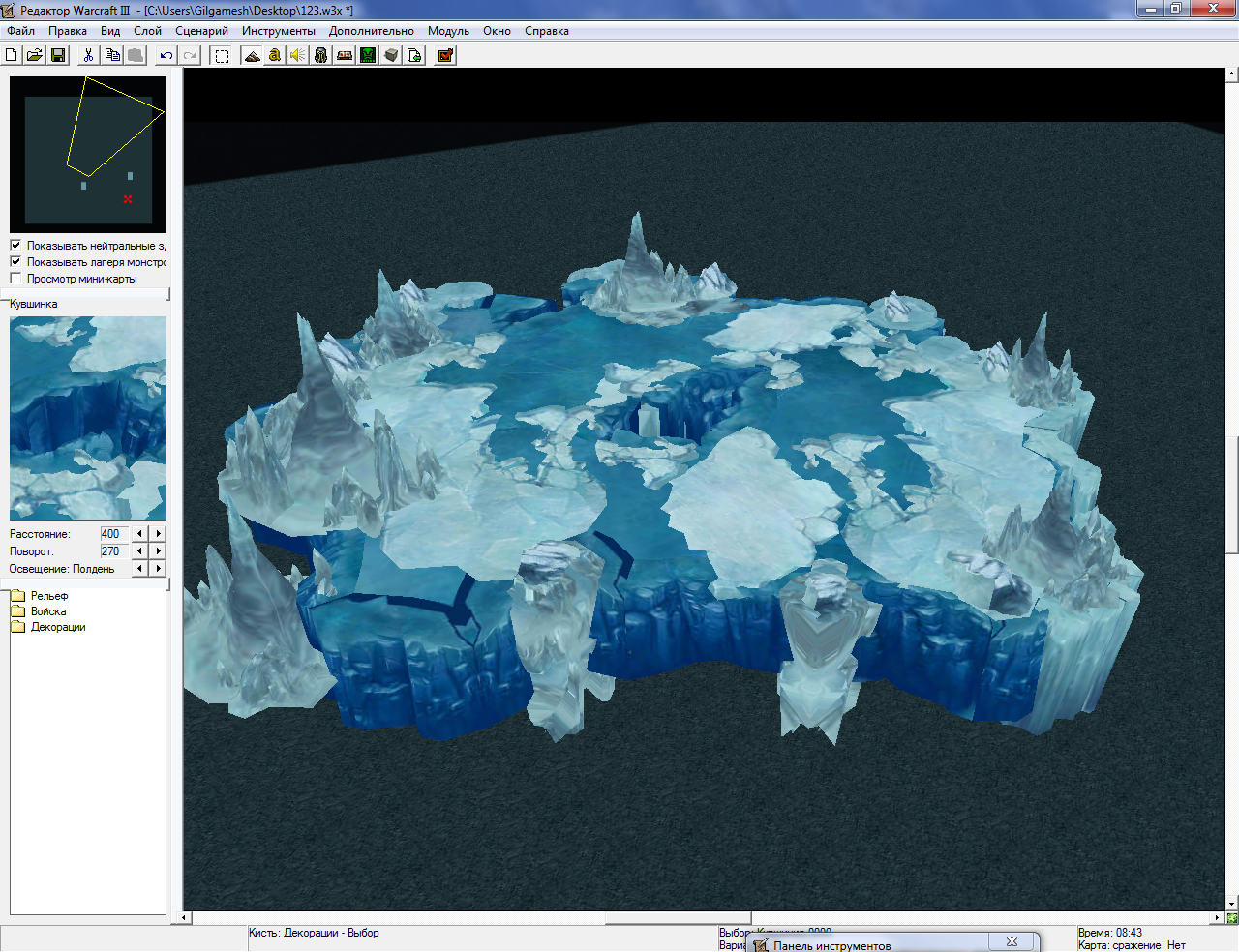This screenshot has height=952, width=1239.
Task: Open the Файл menu
Action: coord(20,31)
